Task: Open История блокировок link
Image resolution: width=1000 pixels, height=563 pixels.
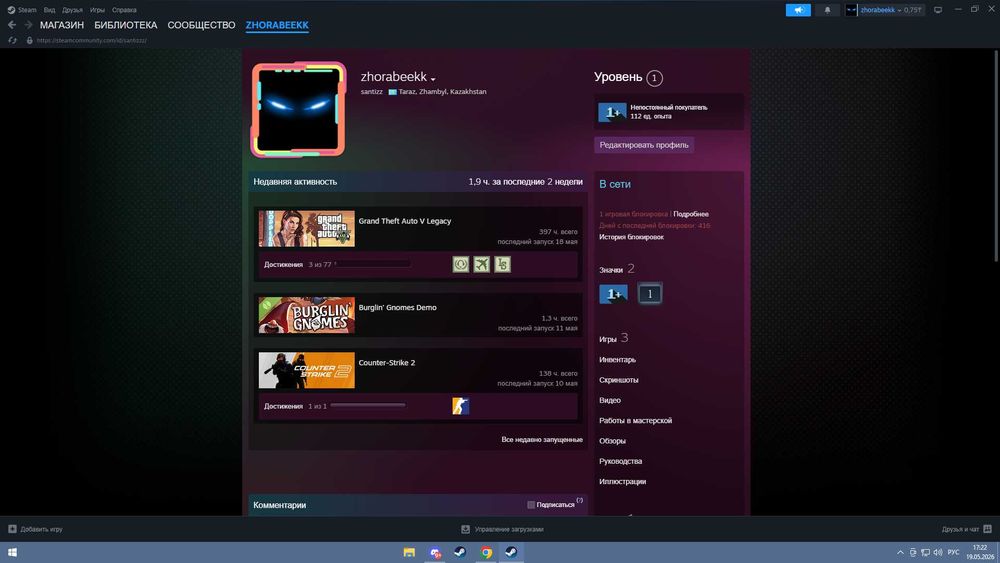Action: coord(631,237)
